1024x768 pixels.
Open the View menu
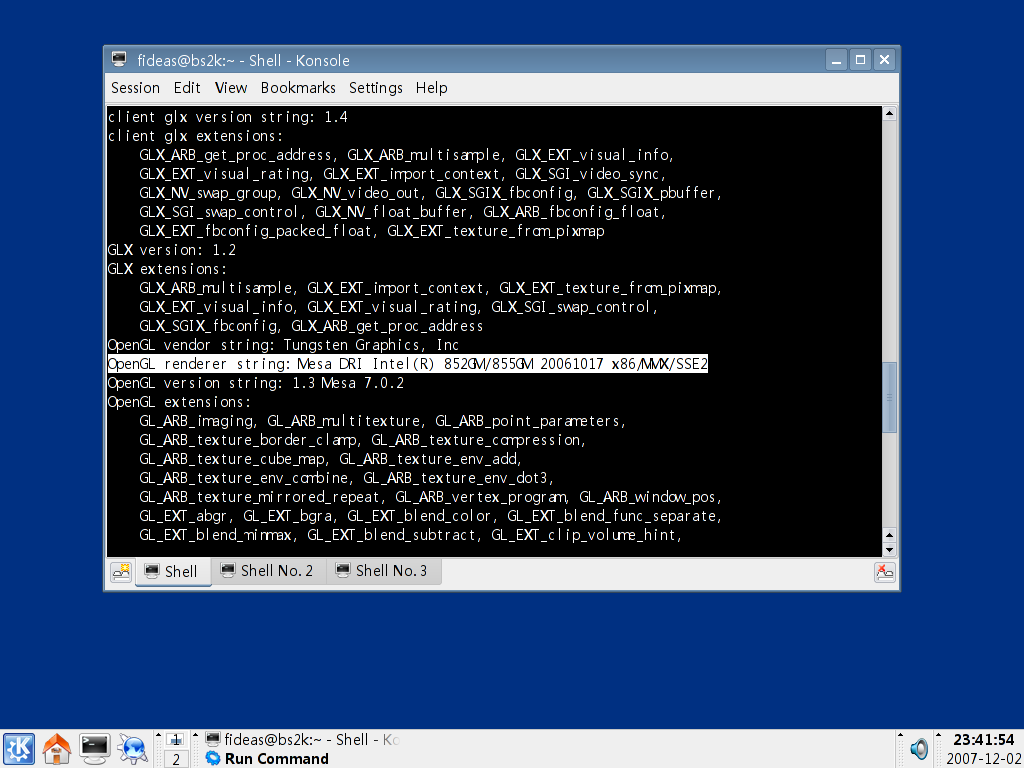(231, 88)
